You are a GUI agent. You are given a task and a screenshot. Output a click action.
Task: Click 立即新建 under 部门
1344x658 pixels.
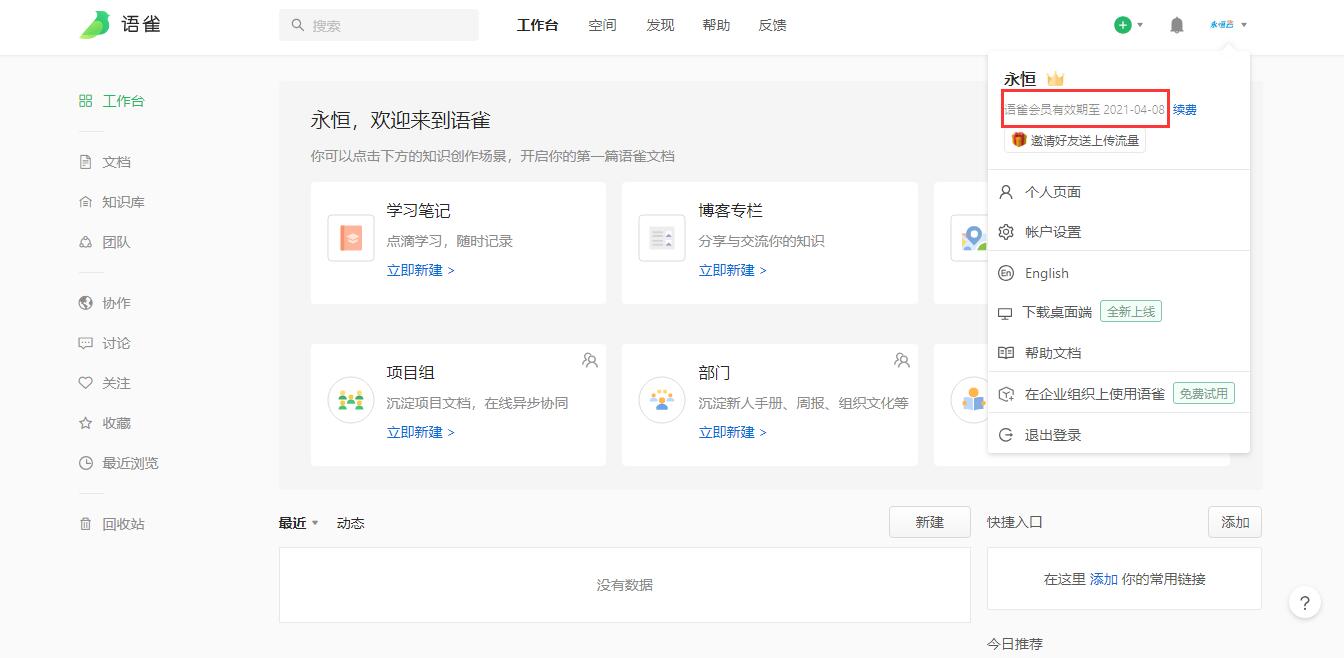(x=732, y=432)
